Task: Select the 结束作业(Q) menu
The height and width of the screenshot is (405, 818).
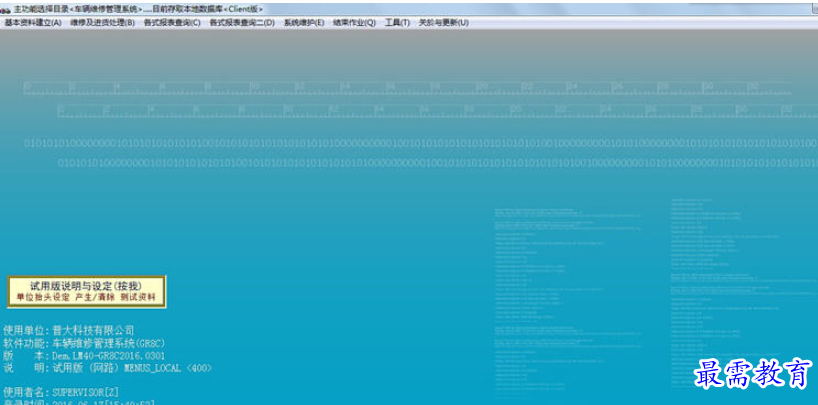Action: (x=355, y=22)
